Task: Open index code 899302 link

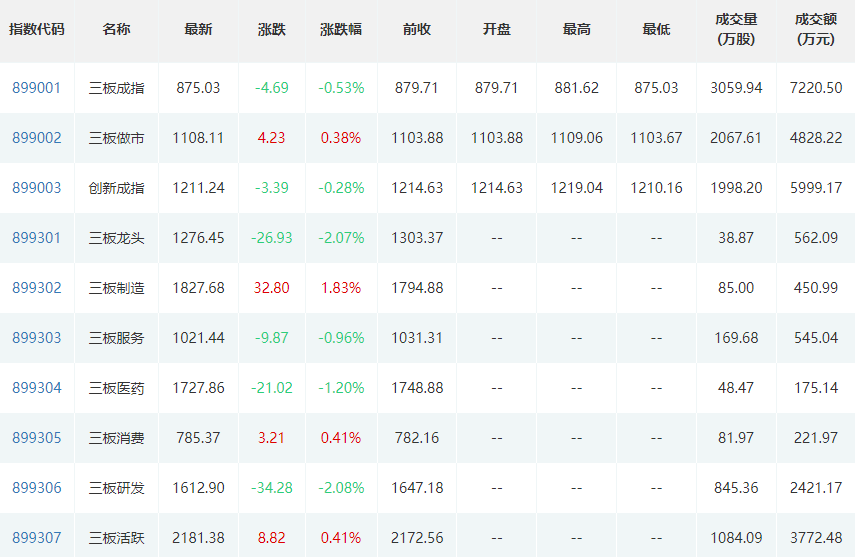Action: [37, 288]
